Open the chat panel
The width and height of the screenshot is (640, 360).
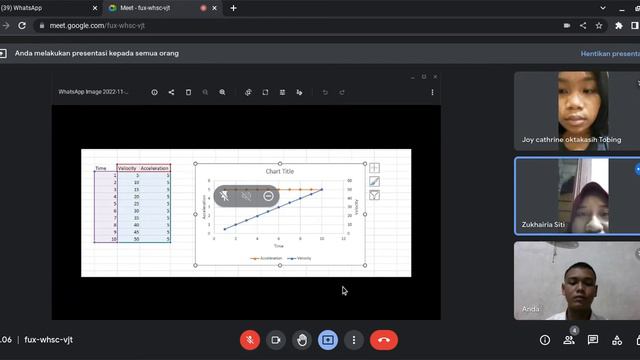(593, 340)
